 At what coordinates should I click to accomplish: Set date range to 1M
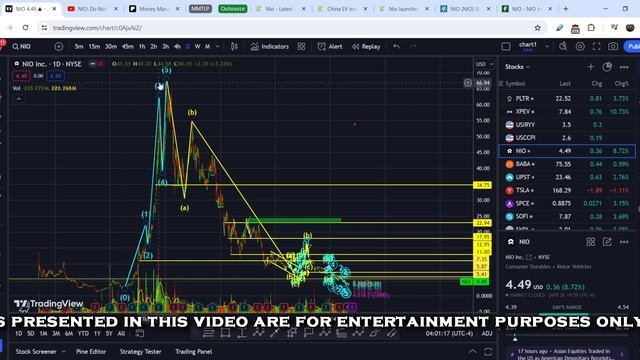point(43,333)
